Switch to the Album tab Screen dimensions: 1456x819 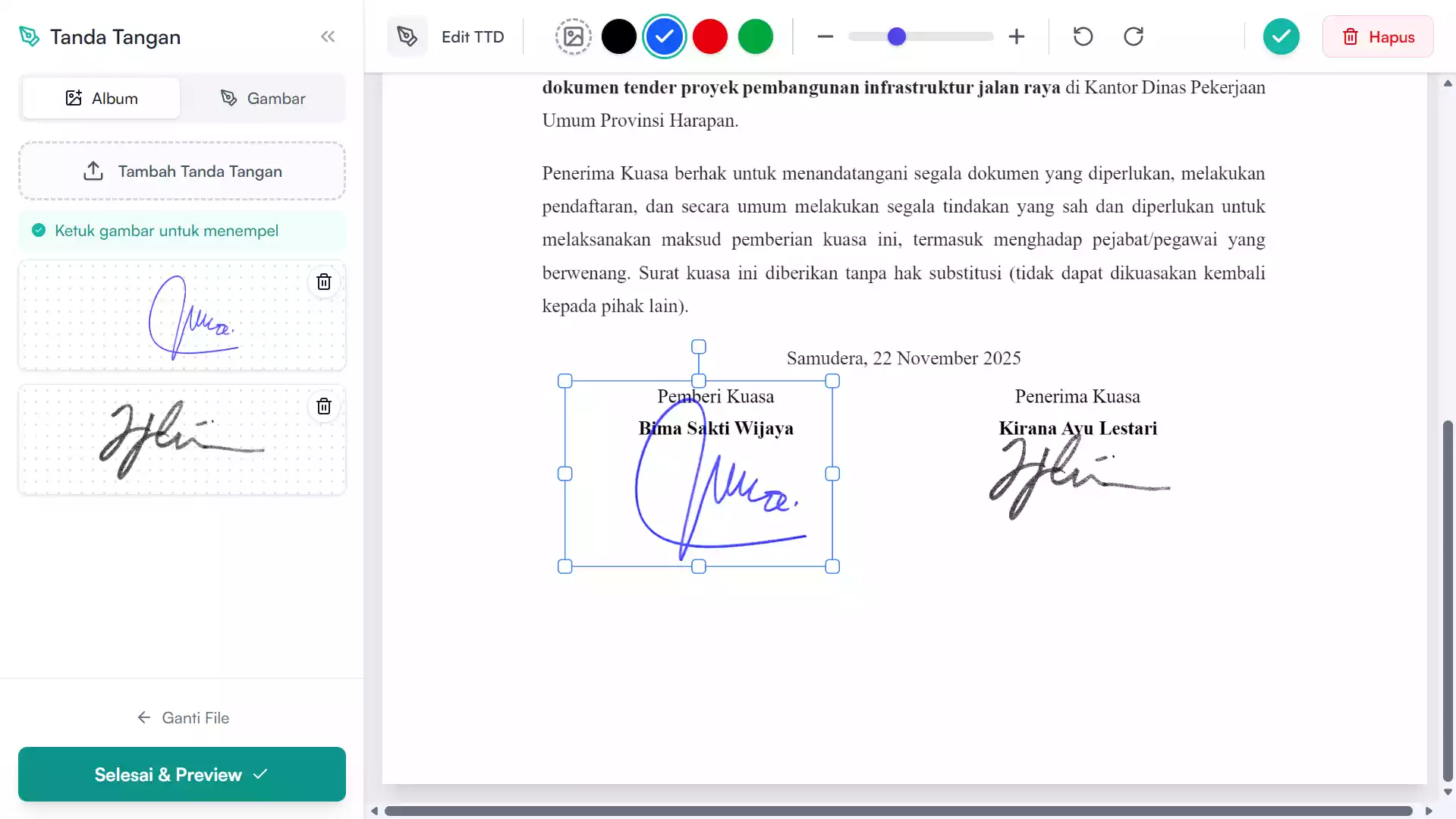point(101,98)
